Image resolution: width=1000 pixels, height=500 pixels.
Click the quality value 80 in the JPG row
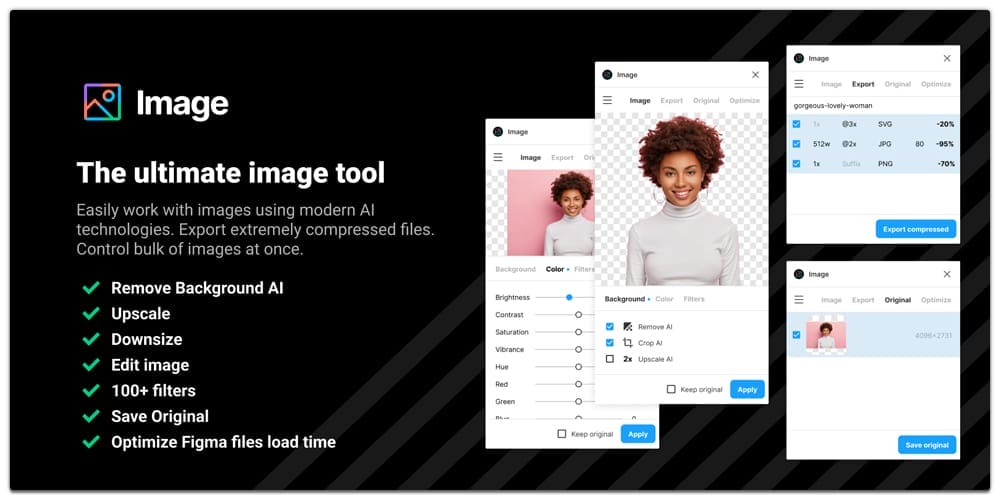pos(919,144)
